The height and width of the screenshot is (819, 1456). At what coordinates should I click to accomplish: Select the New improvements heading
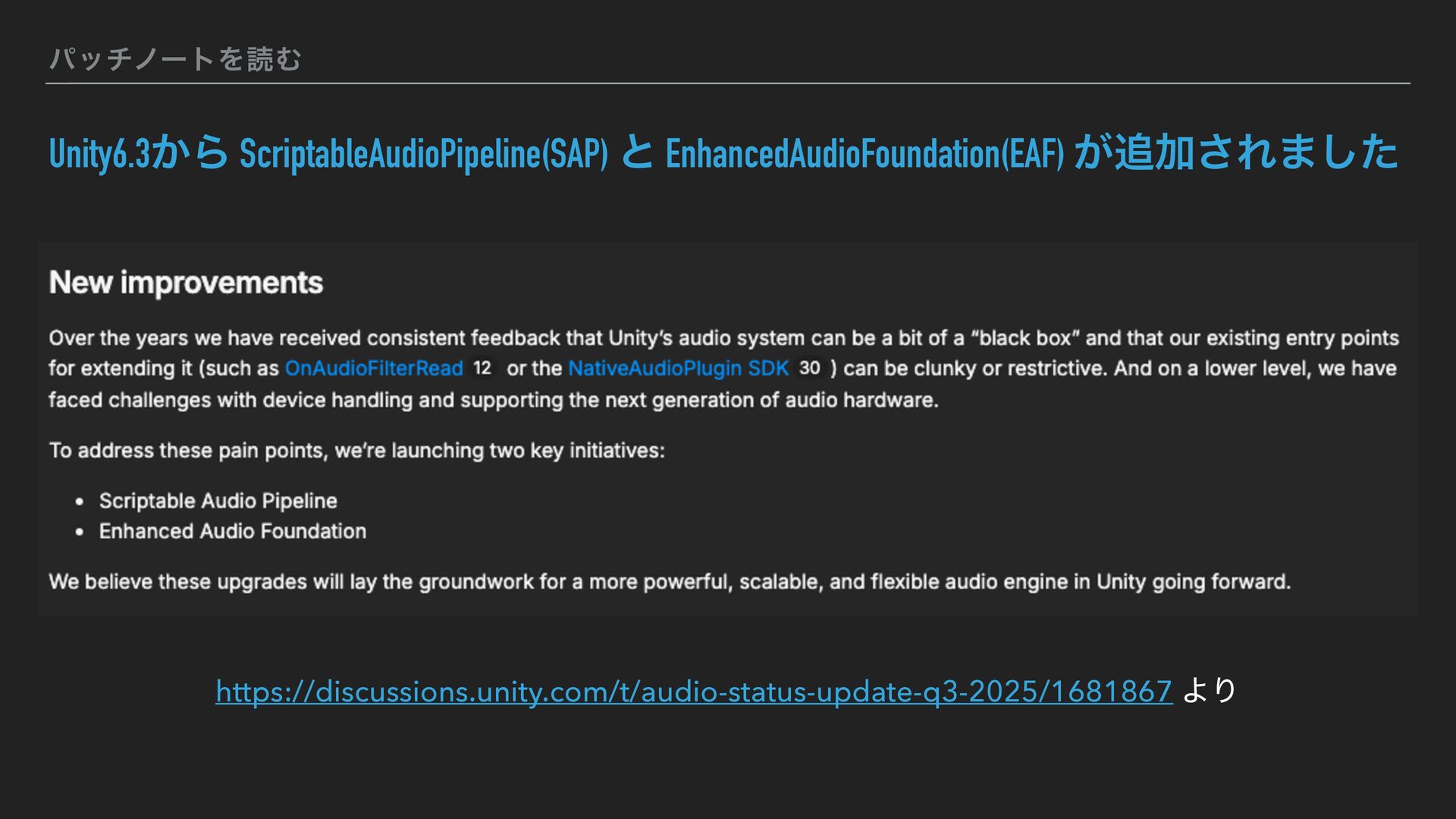(x=186, y=283)
